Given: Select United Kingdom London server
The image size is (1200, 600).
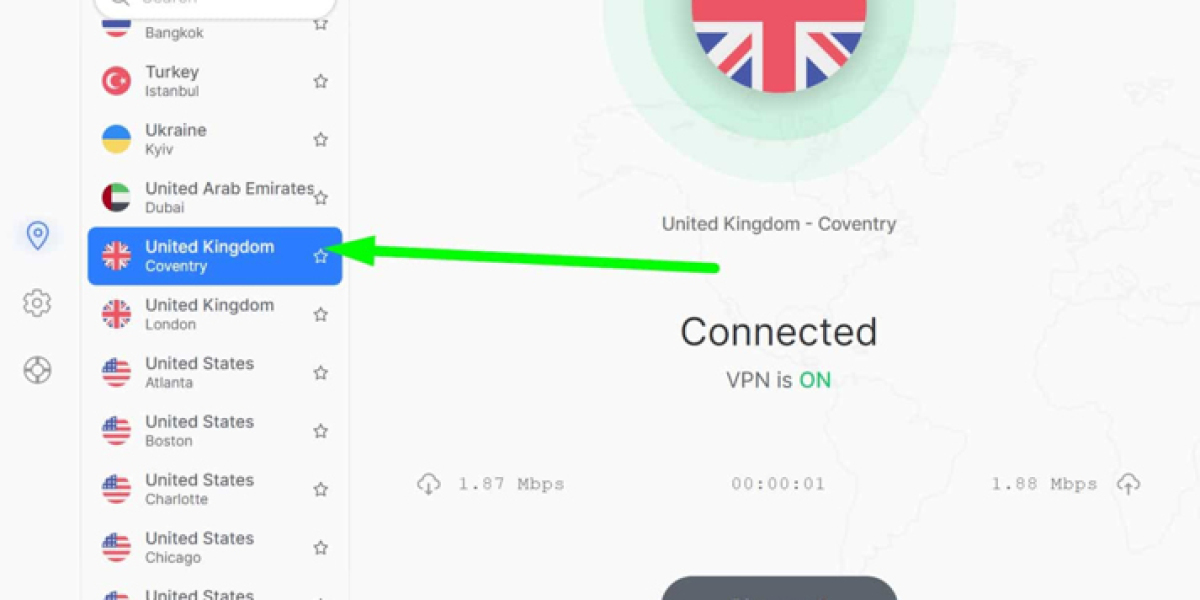Looking at the screenshot, I should (215, 314).
